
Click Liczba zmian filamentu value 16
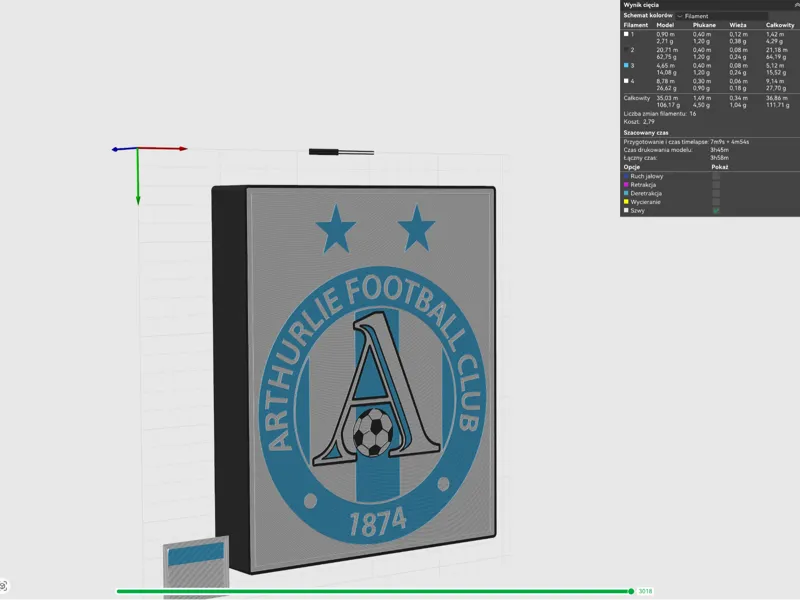click(693, 114)
